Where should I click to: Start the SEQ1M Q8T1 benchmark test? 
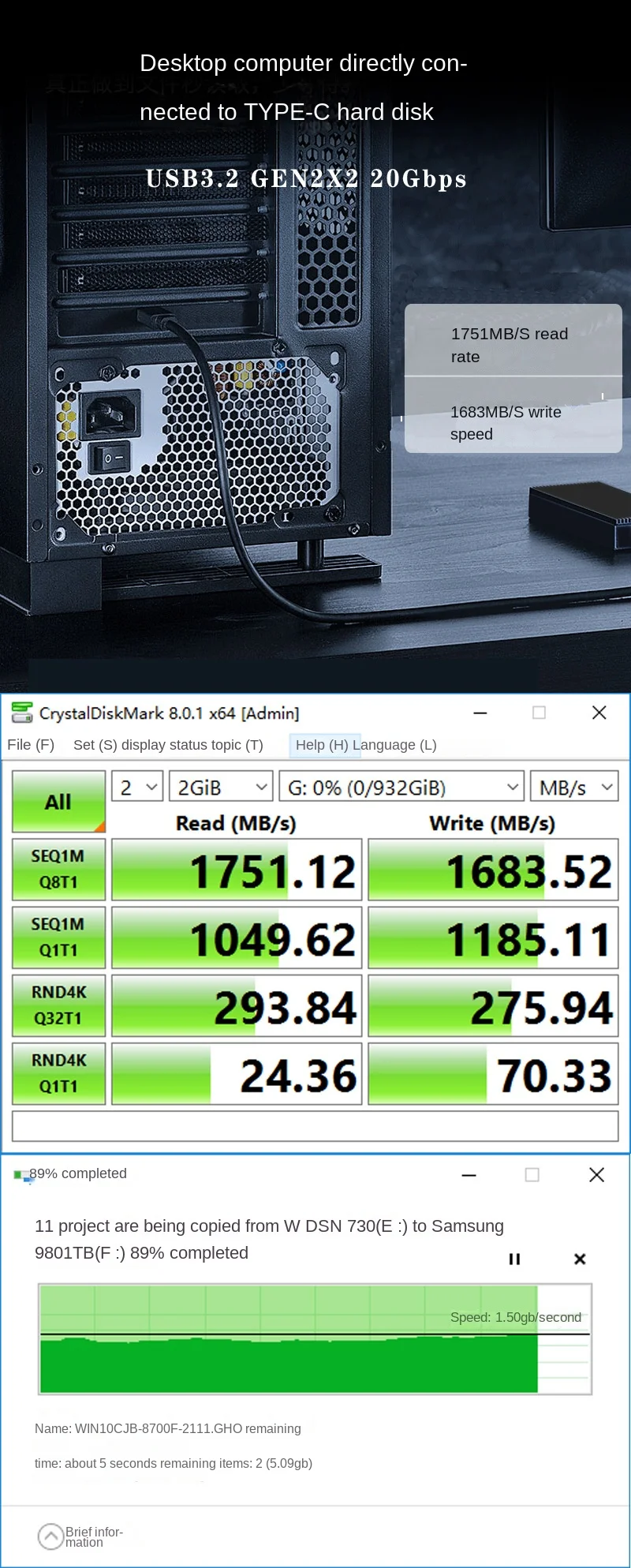coord(58,869)
